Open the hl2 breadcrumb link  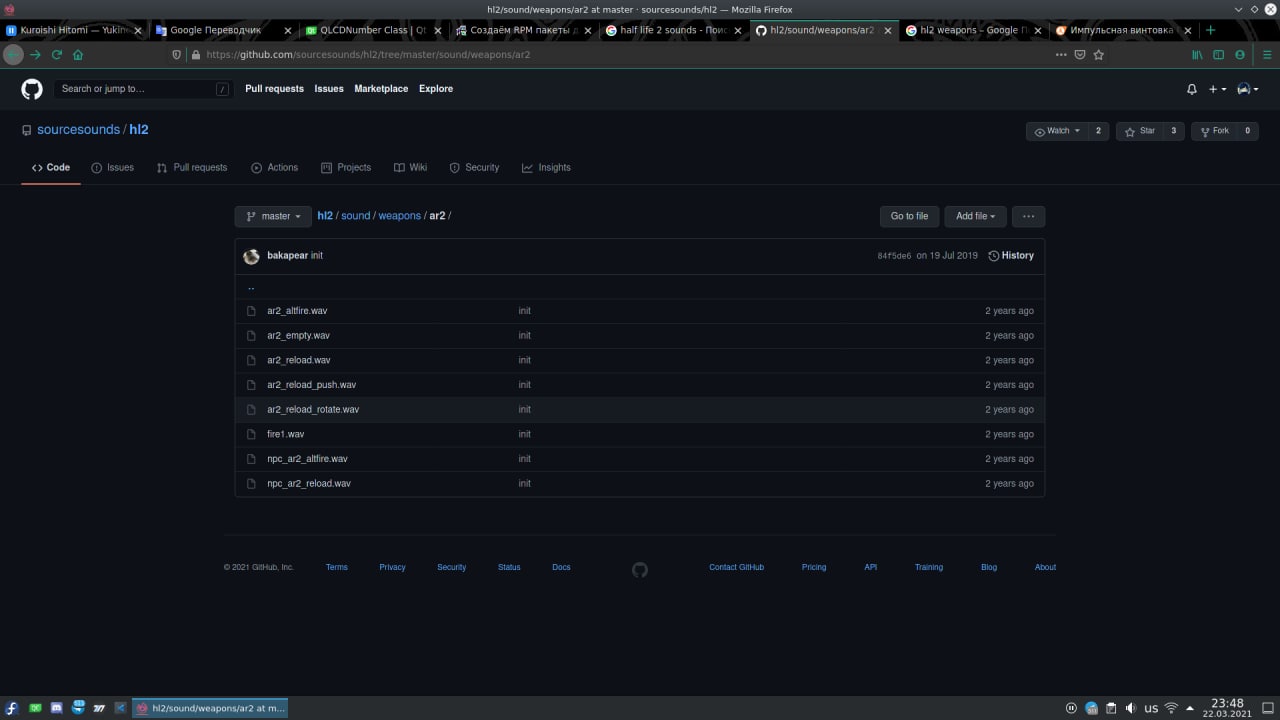point(325,216)
